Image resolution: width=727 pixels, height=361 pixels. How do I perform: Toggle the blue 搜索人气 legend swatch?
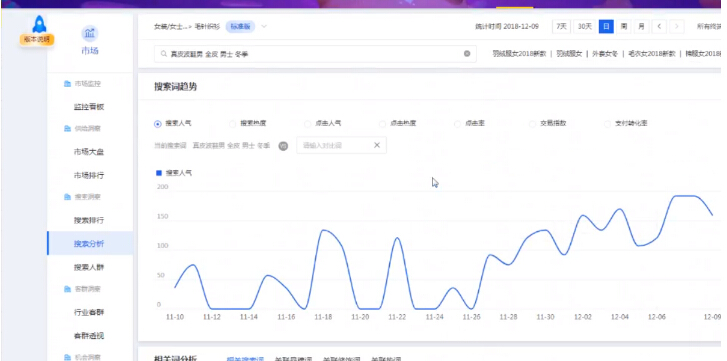pos(159,173)
